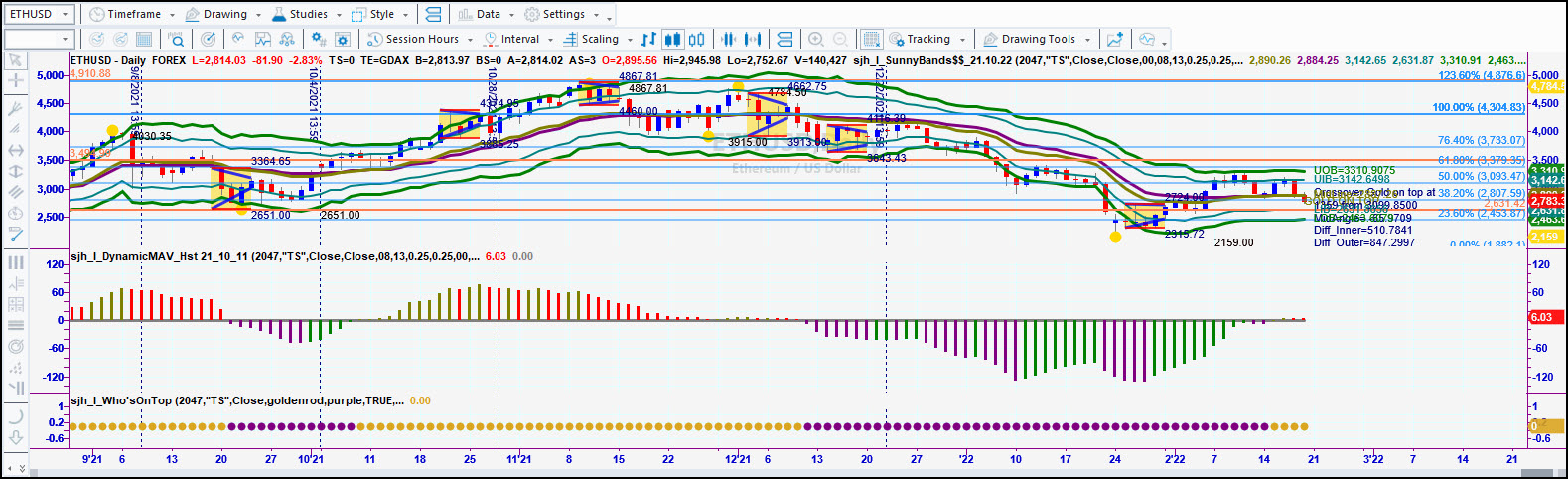Click the stacked panels icon beside Style

[x=433, y=14]
